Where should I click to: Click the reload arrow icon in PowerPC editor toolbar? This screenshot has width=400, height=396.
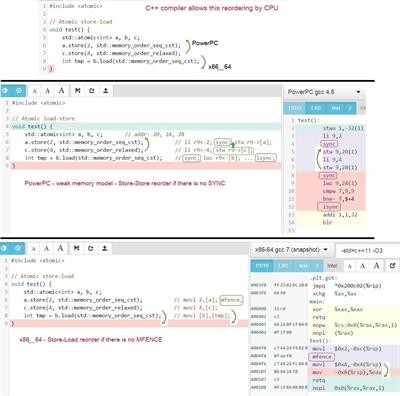pos(92,91)
